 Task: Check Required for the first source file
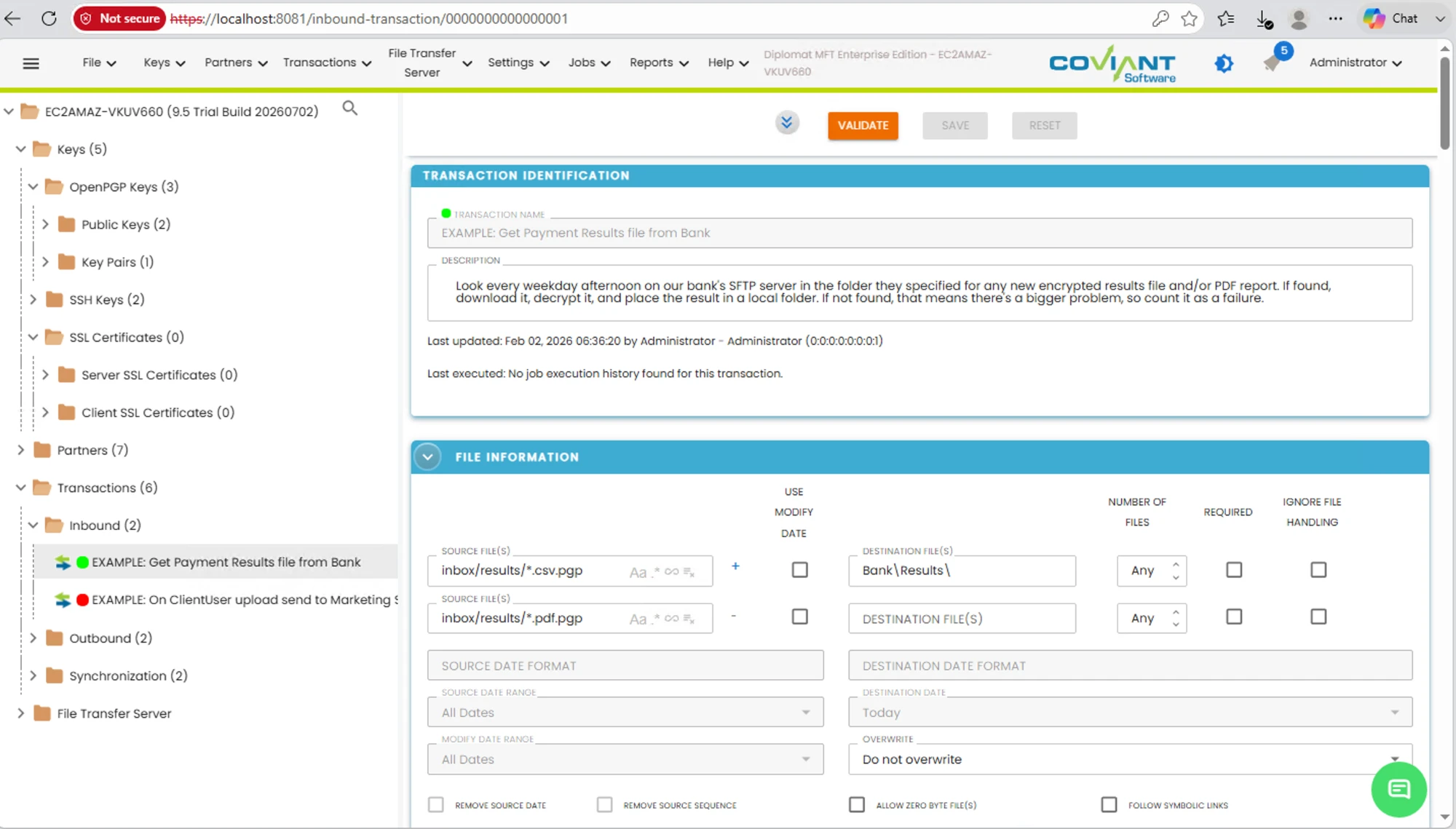[x=1234, y=570]
